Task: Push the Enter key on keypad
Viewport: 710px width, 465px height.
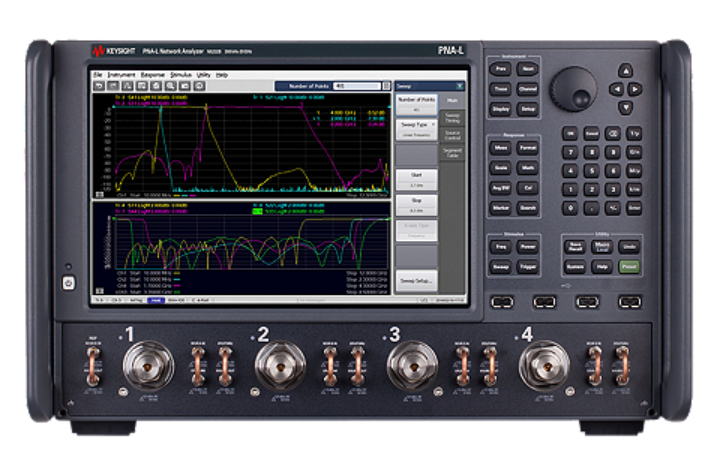Action: (634, 208)
